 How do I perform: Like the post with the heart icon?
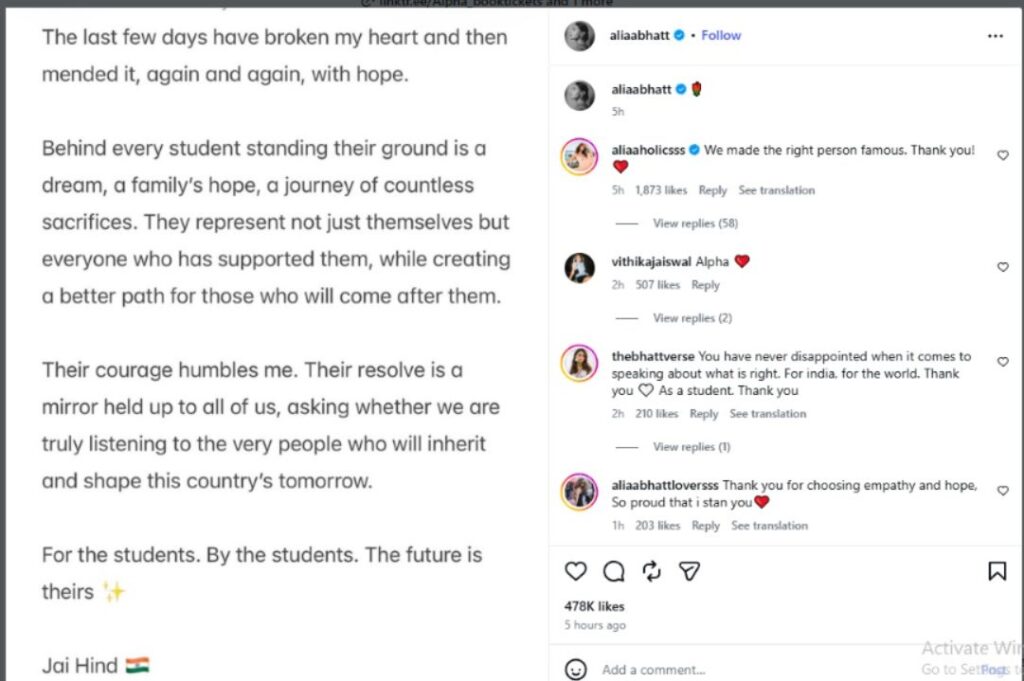pyautogui.click(x=575, y=571)
